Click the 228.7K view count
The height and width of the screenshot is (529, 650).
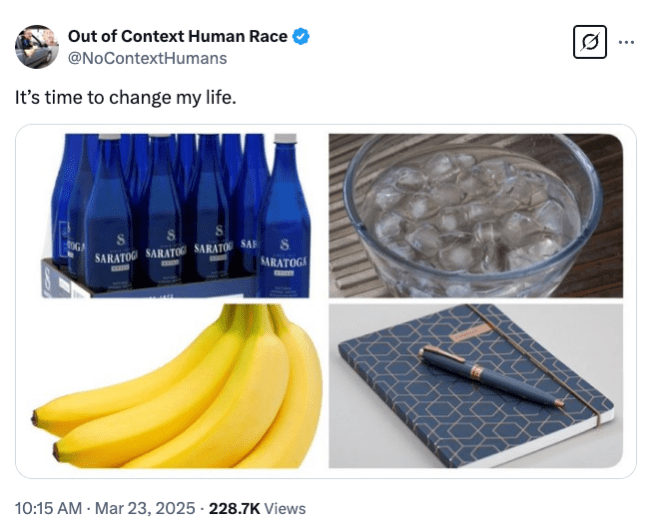pyautogui.click(x=235, y=509)
